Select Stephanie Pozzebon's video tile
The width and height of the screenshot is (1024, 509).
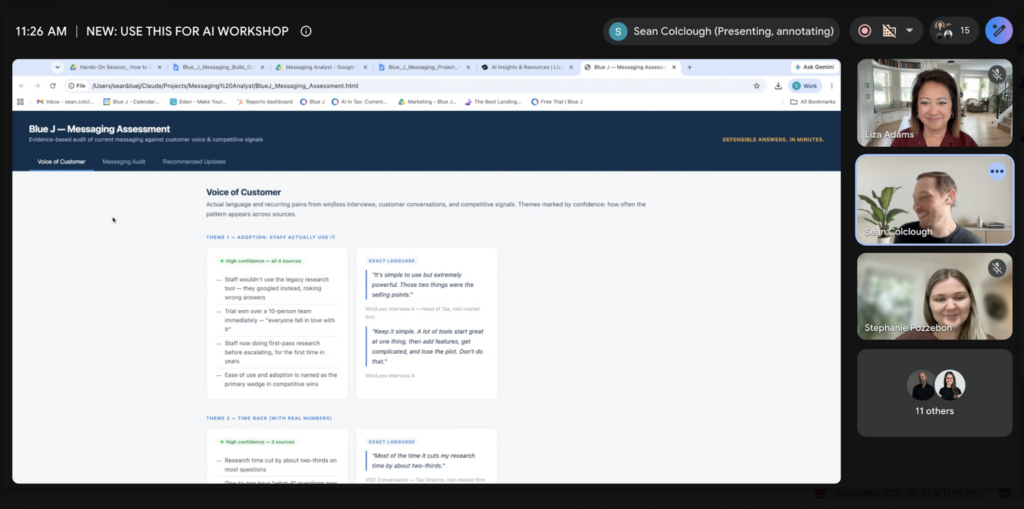(x=935, y=296)
